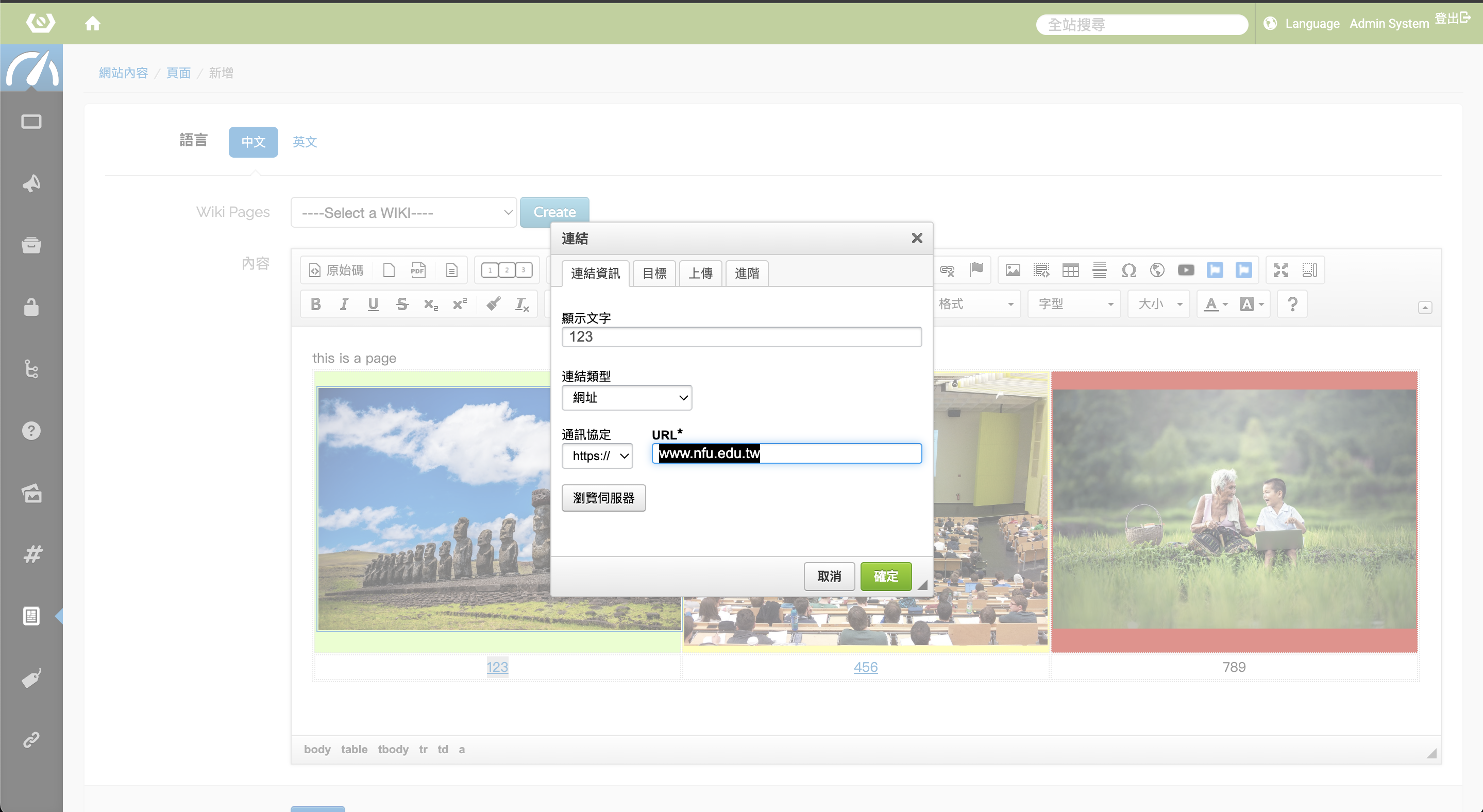Toggle Italic formatting
The height and width of the screenshot is (812, 1483).
click(344, 304)
